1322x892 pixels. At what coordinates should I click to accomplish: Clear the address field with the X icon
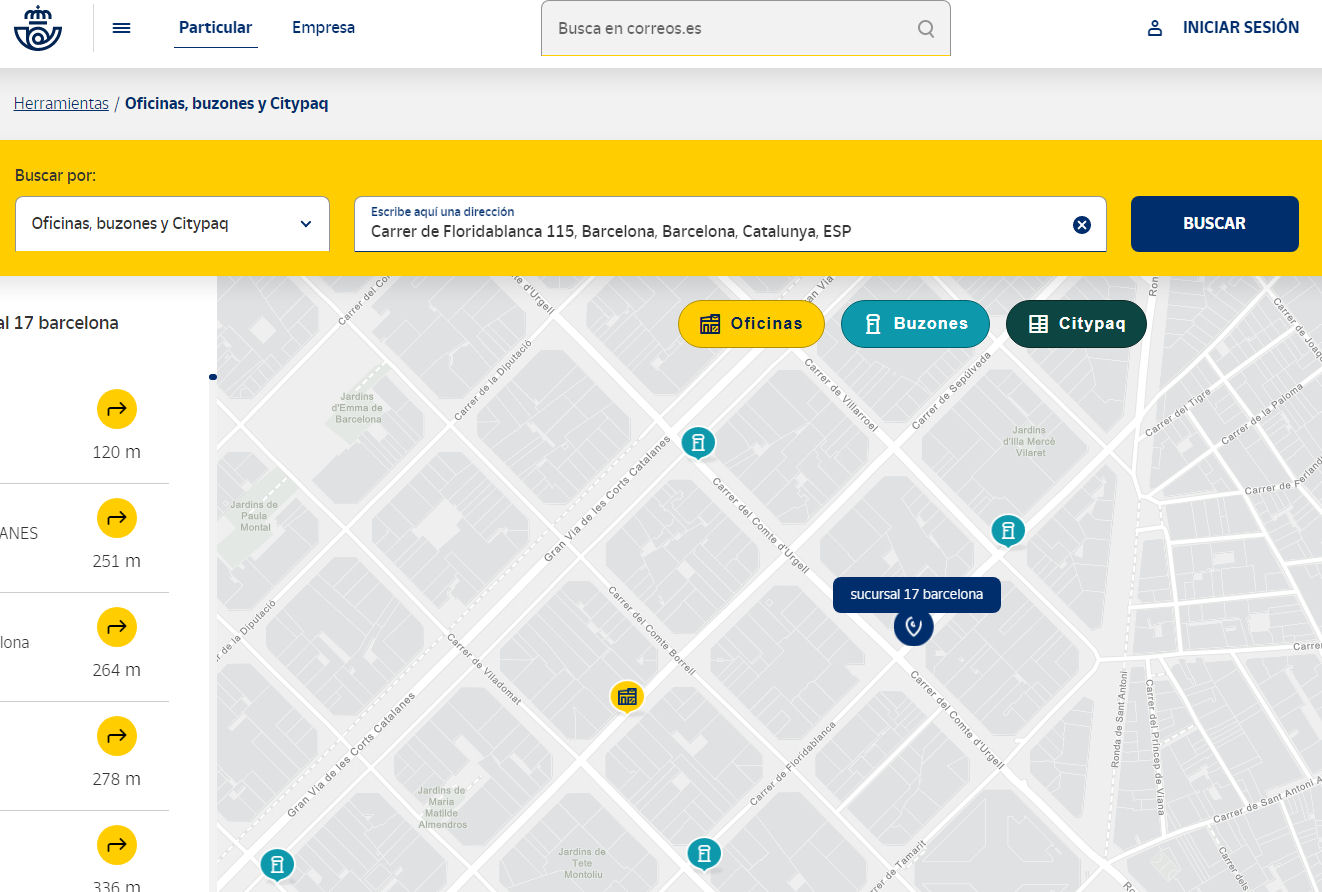click(x=1082, y=225)
